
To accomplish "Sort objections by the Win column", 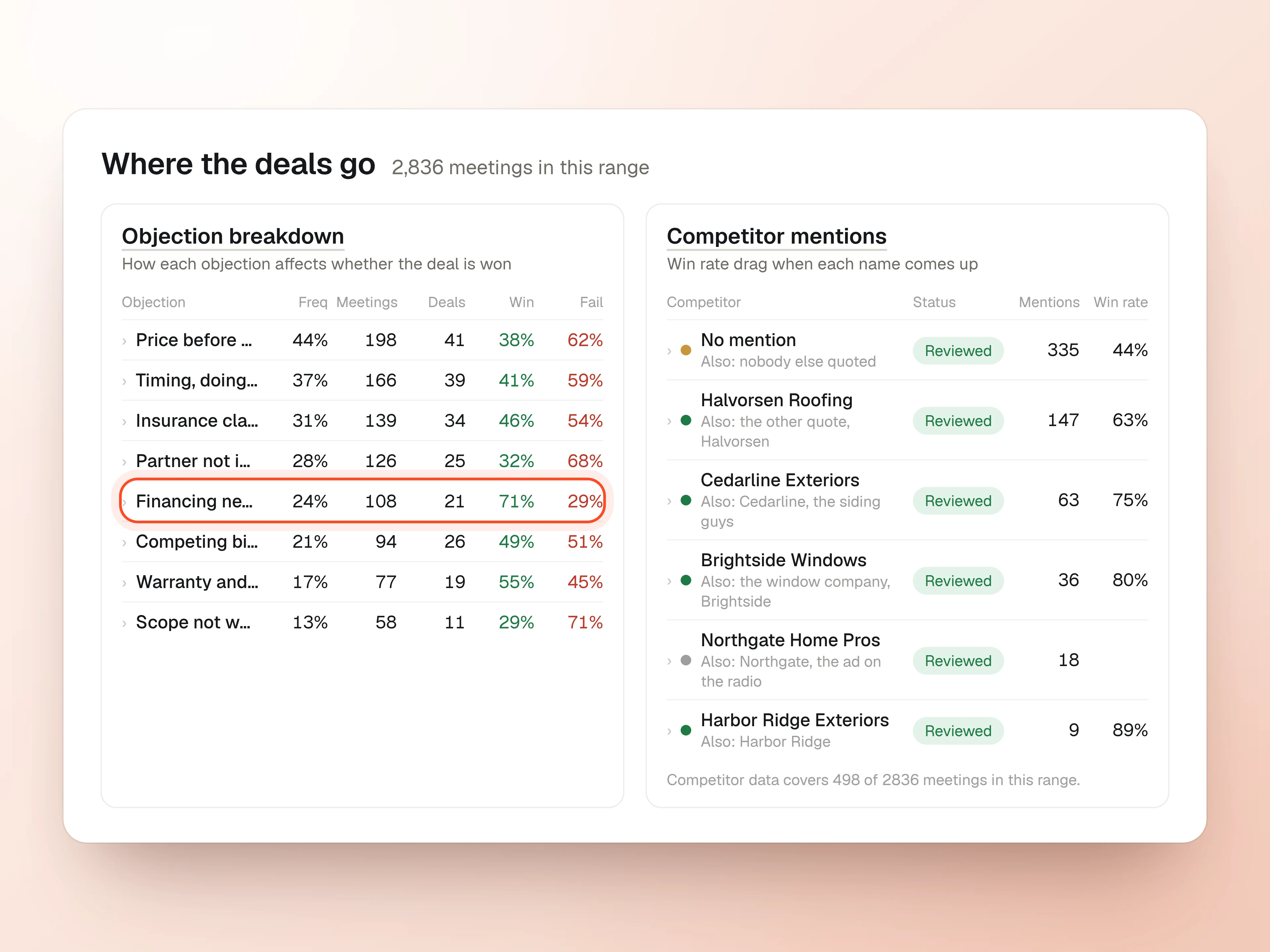I will 521,302.
